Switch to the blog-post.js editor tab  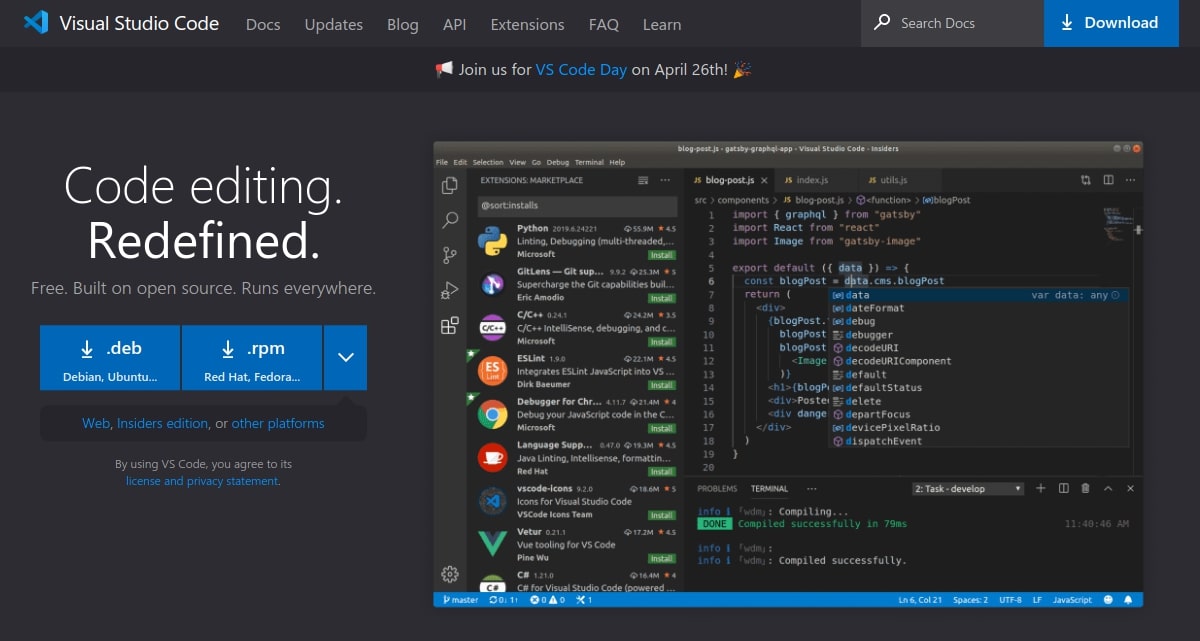coord(730,180)
